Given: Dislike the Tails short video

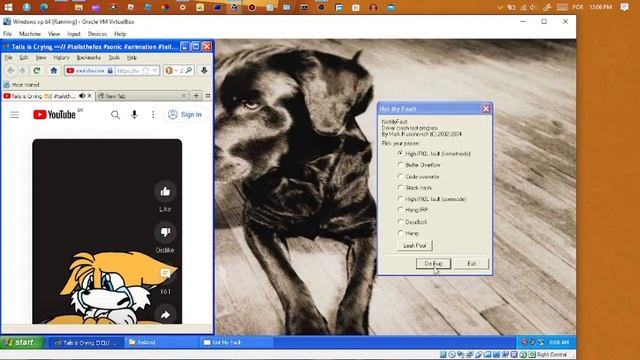Looking at the screenshot, I should pos(165,232).
